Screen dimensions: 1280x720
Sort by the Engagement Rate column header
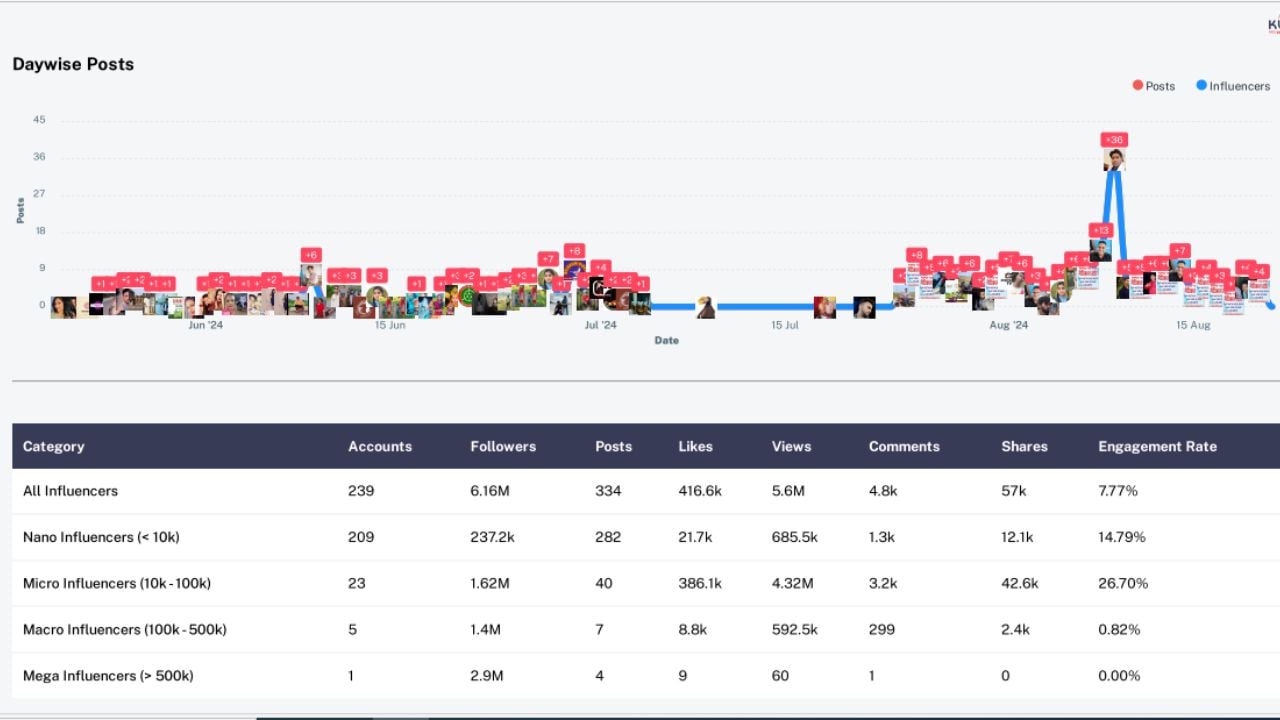click(x=1158, y=447)
